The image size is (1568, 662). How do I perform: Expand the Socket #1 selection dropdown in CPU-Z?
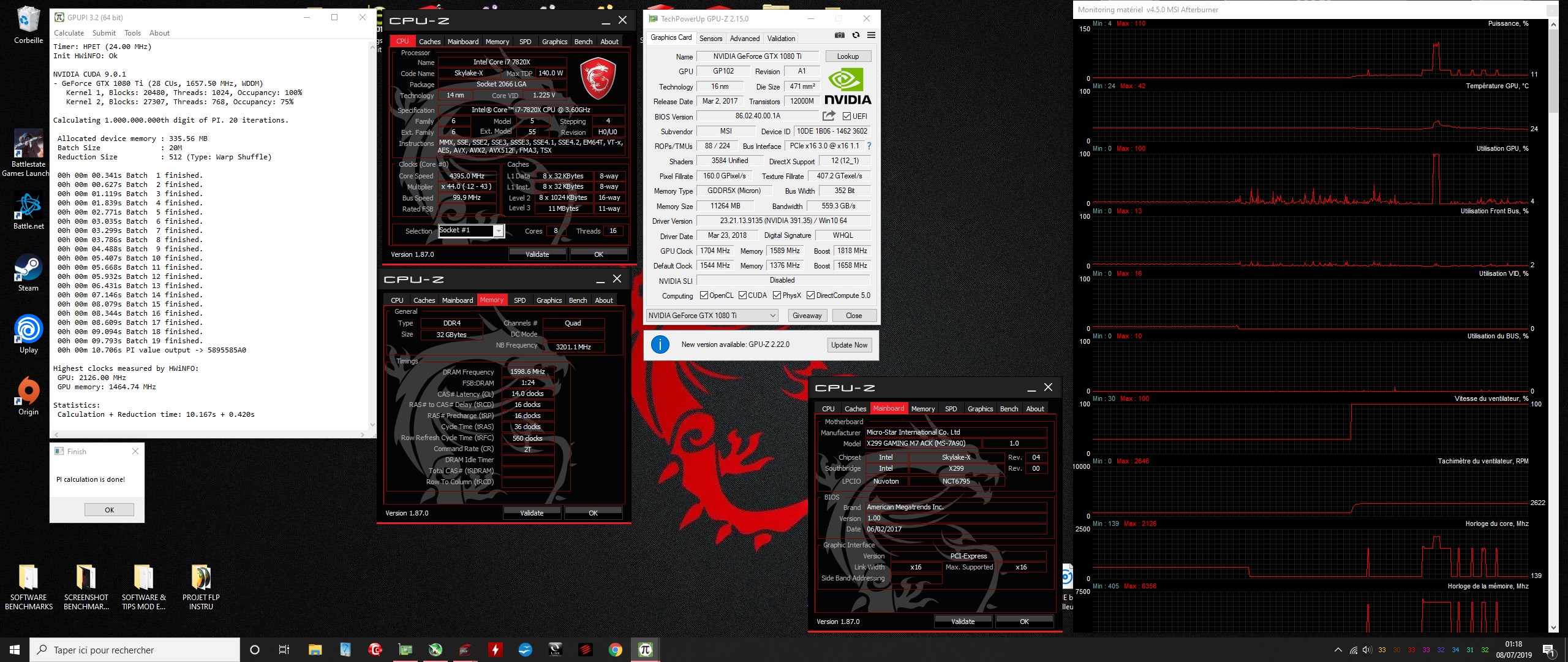point(499,231)
